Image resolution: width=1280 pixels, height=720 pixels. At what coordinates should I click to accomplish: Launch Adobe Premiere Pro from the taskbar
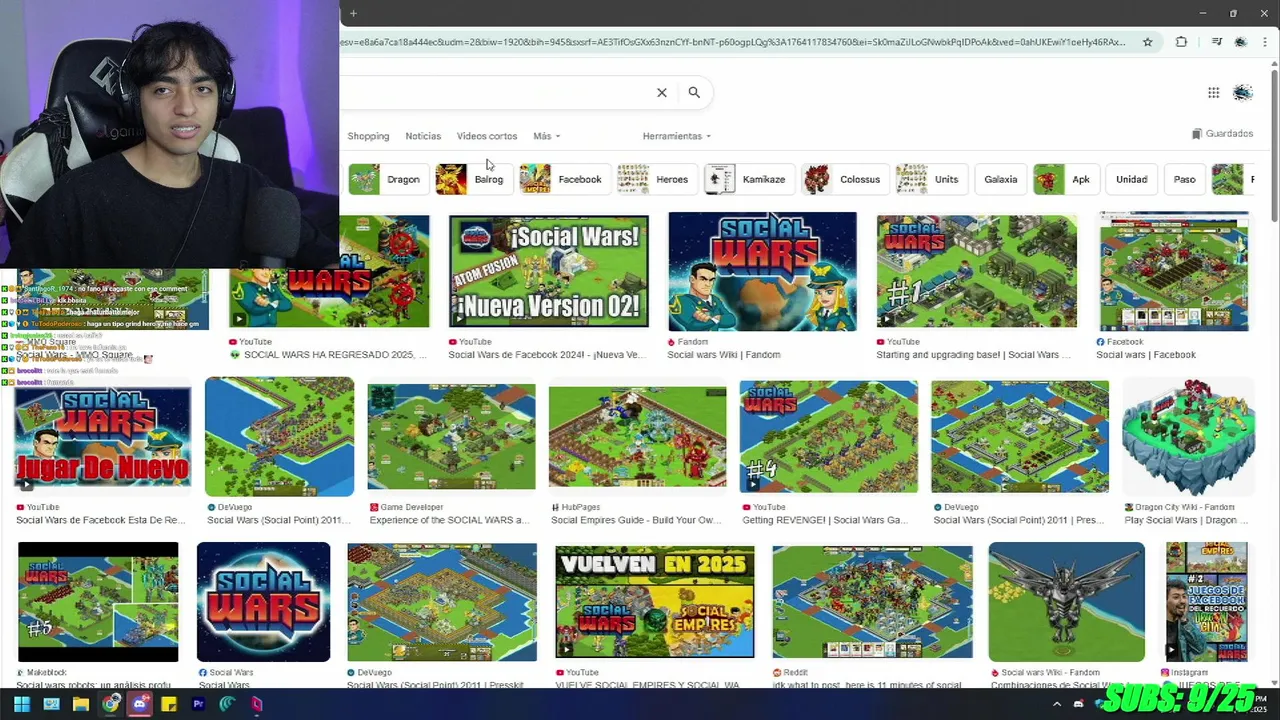pyautogui.click(x=198, y=704)
